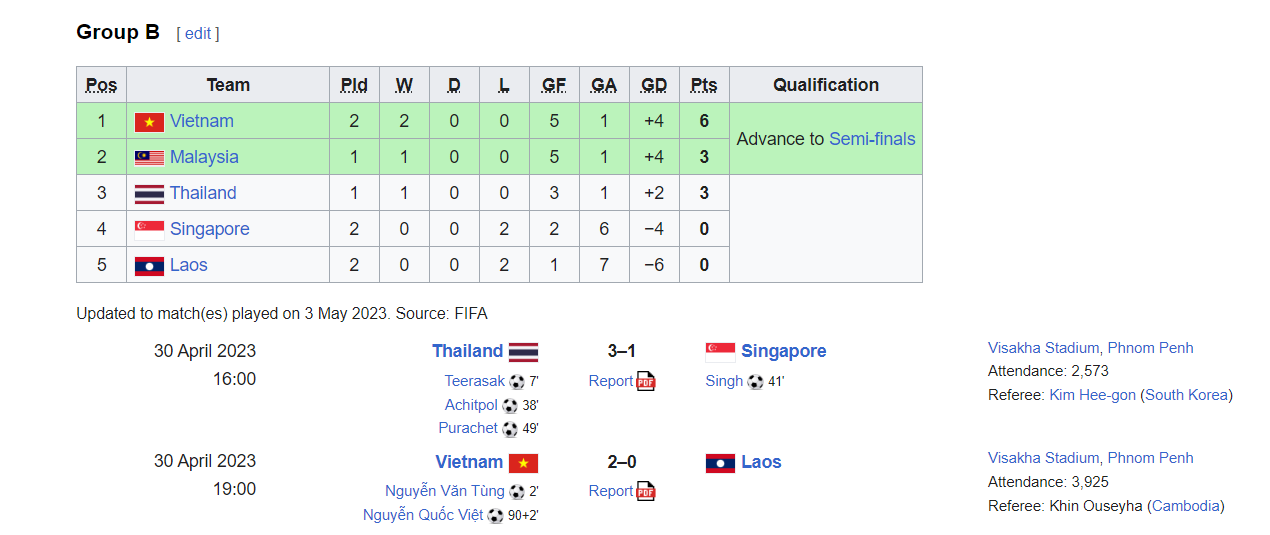Viewport: 1270px width, 535px height.
Task: Open Visakha Stadium link for Thailand match
Action: coord(1043,348)
